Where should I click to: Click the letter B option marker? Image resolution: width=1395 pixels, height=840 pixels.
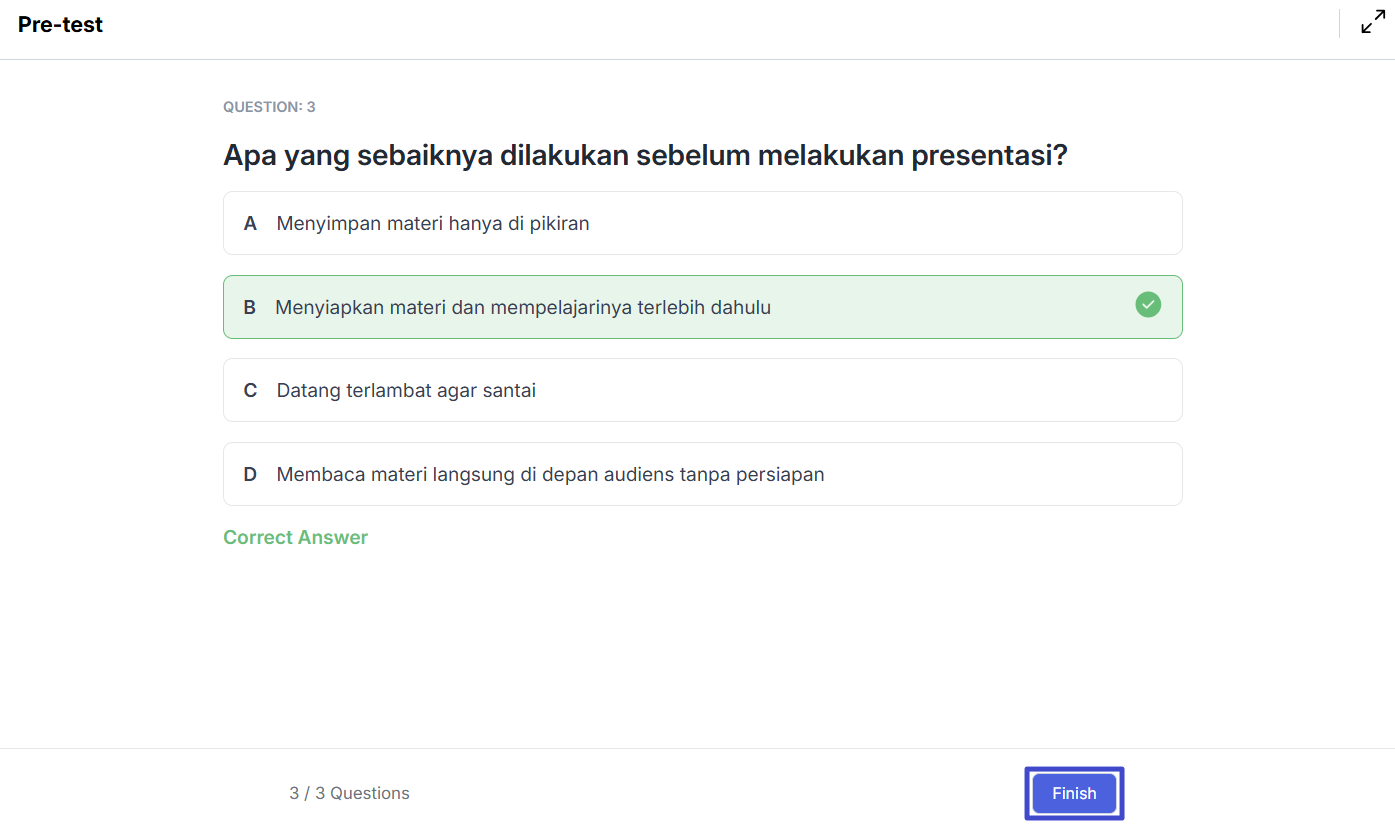pyautogui.click(x=250, y=308)
